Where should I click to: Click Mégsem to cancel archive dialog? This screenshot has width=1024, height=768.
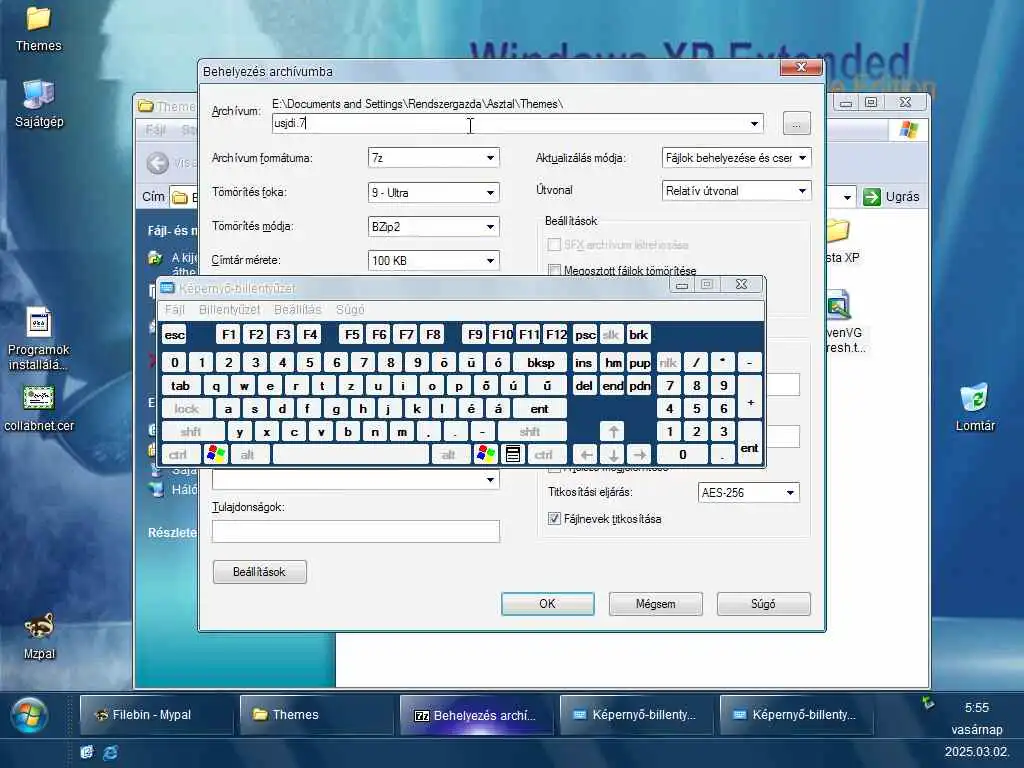[x=656, y=603]
